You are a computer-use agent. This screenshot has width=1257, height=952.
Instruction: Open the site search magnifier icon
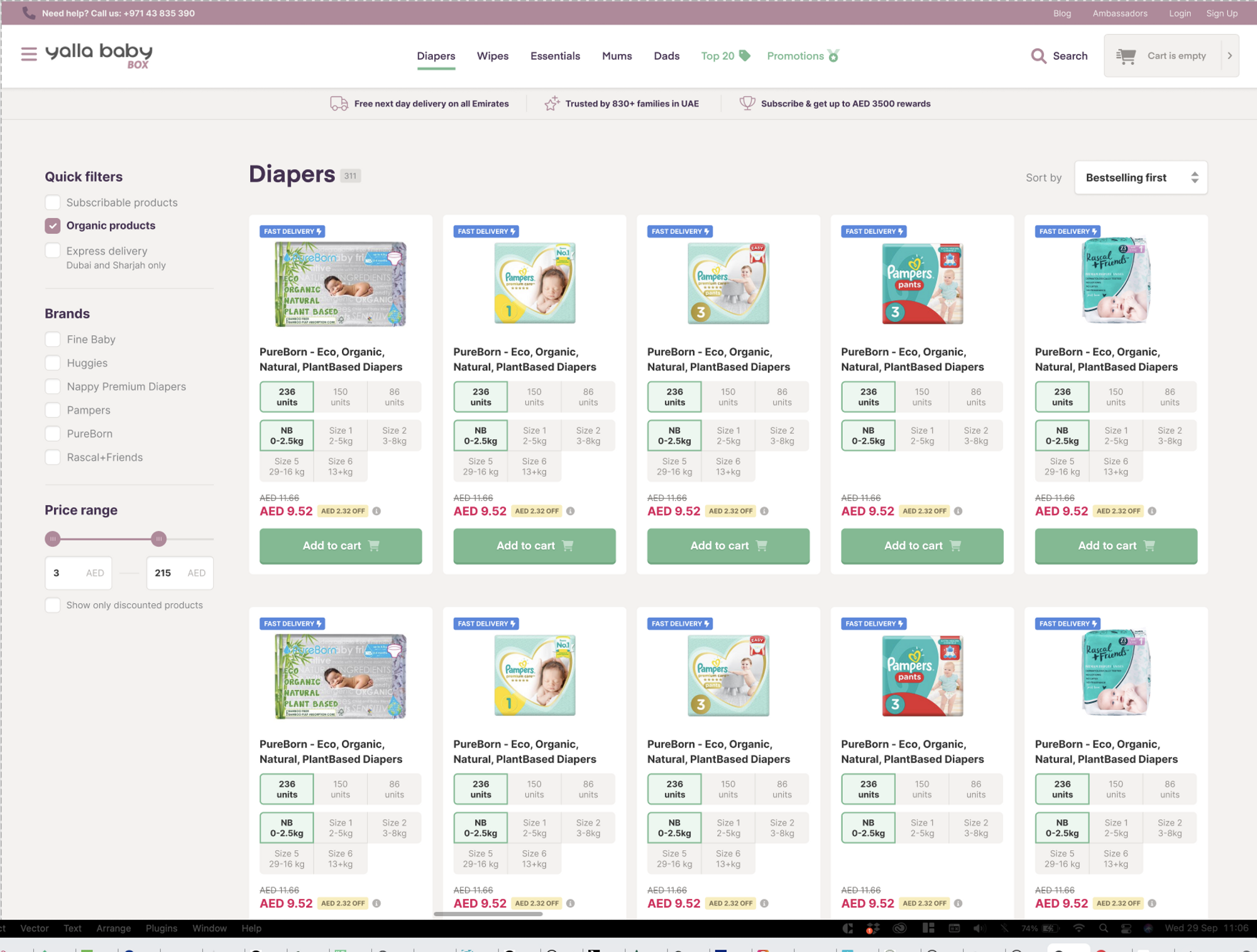(x=1038, y=56)
